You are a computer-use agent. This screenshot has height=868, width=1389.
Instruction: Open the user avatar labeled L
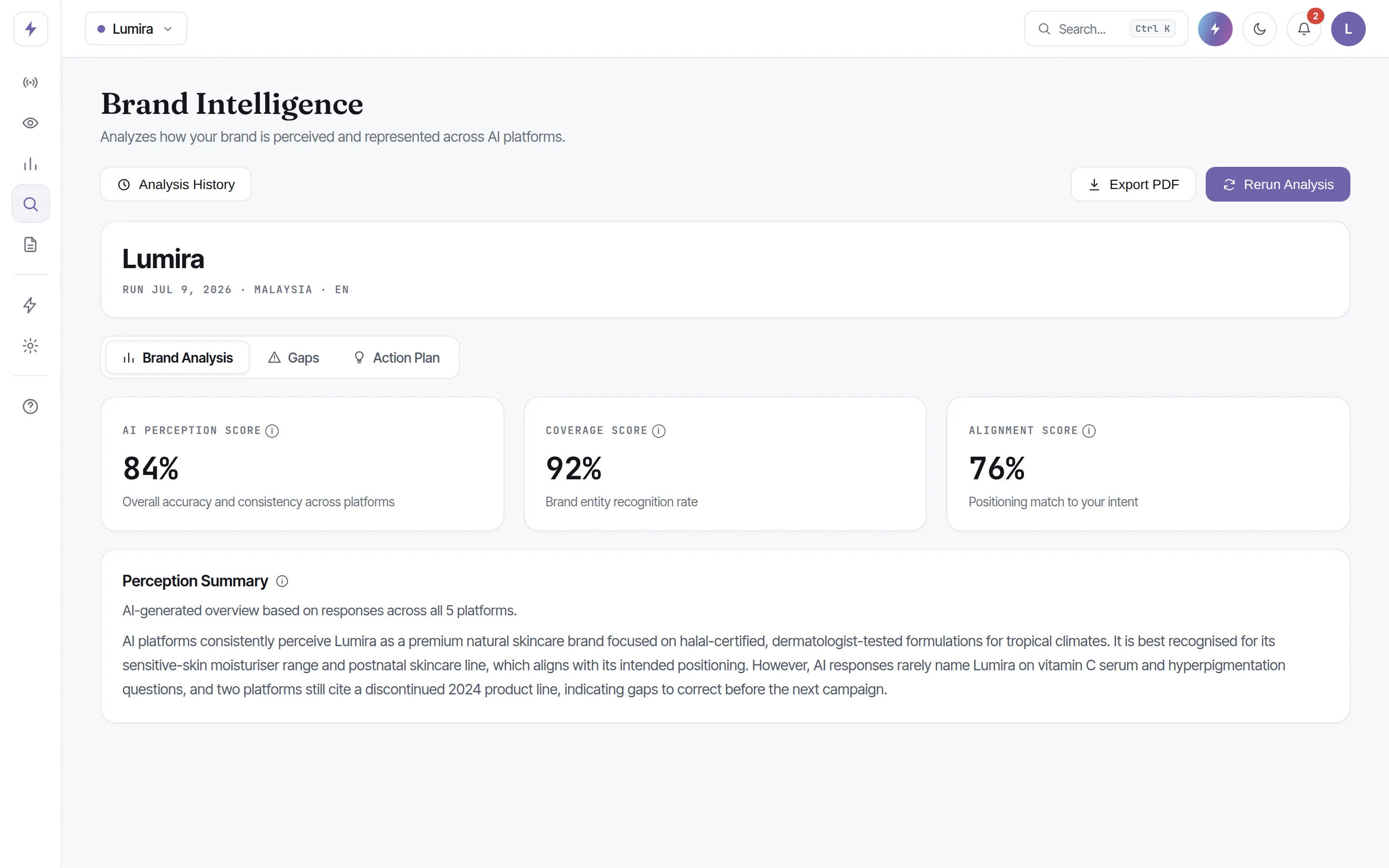(x=1348, y=29)
